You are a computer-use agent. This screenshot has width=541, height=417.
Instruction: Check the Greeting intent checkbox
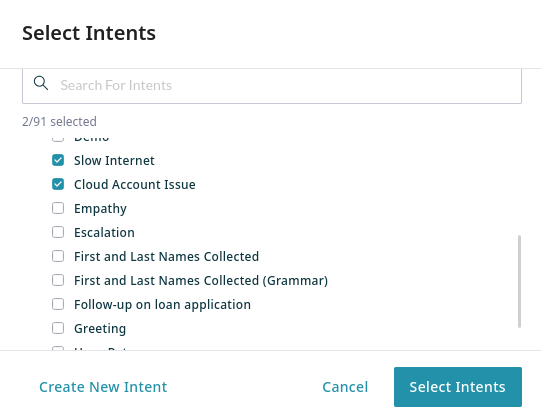pos(58,328)
